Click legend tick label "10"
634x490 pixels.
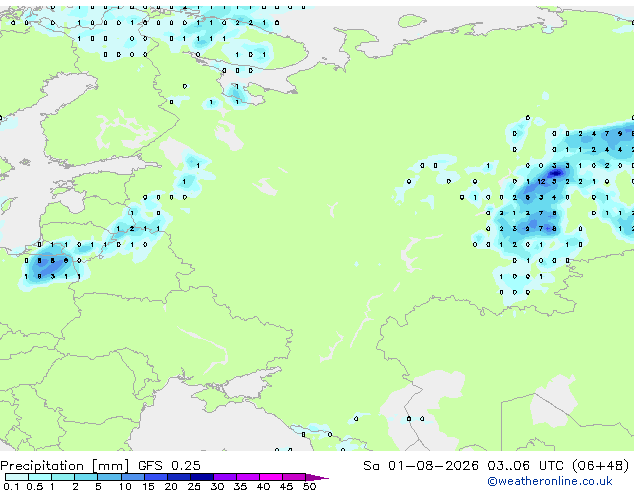(x=125, y=486)
